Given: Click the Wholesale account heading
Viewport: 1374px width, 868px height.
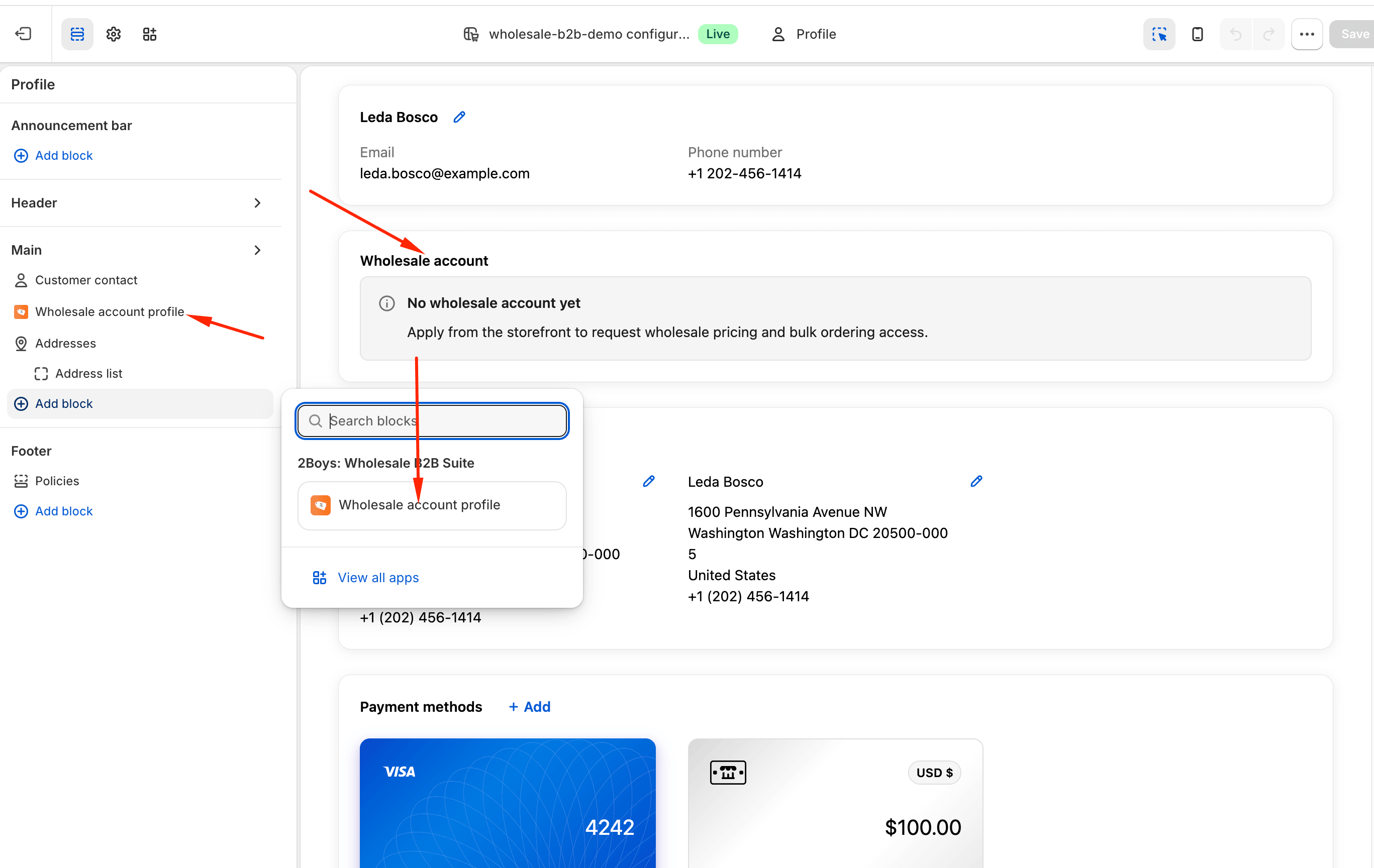Looking at the screenshot, I should [x=424, y=261].
